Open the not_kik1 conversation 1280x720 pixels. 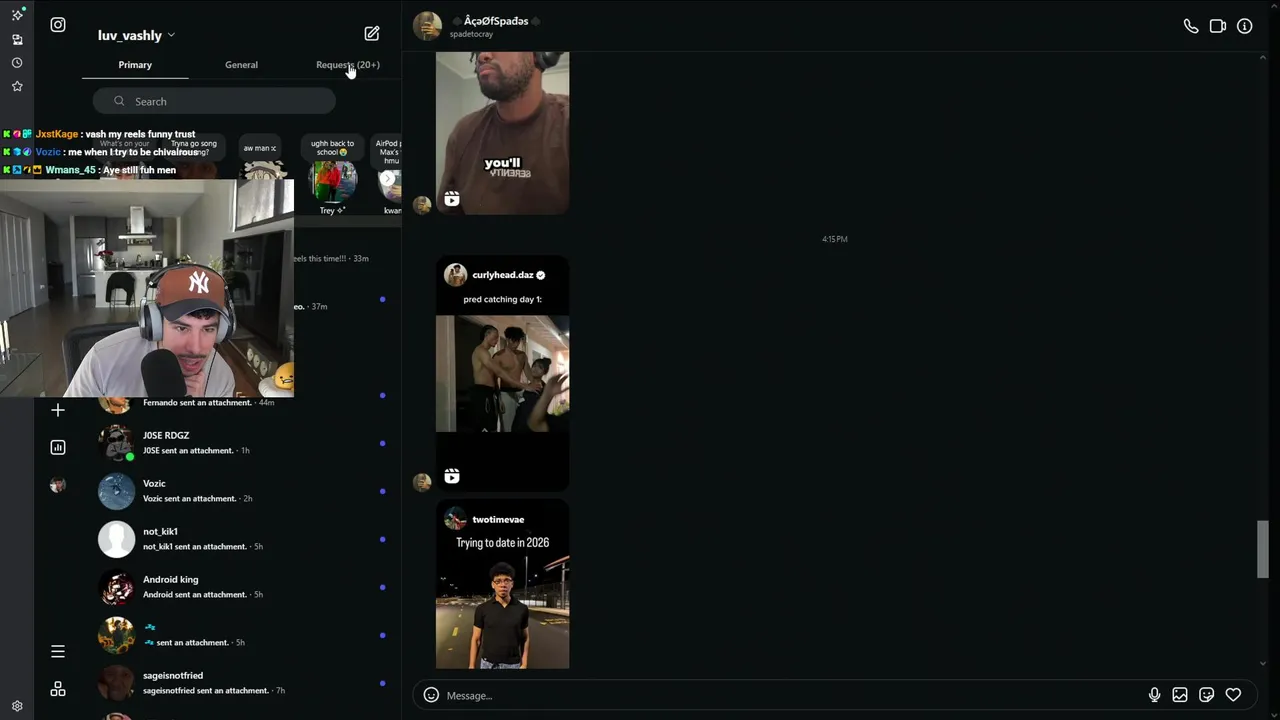pos(240,539)
